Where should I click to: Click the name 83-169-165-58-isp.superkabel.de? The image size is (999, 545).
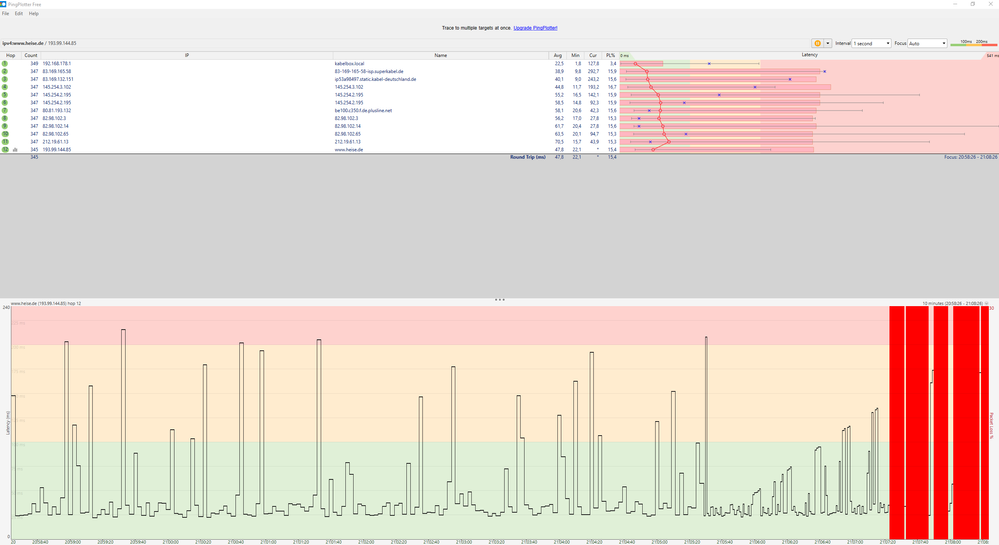(369, 71)
